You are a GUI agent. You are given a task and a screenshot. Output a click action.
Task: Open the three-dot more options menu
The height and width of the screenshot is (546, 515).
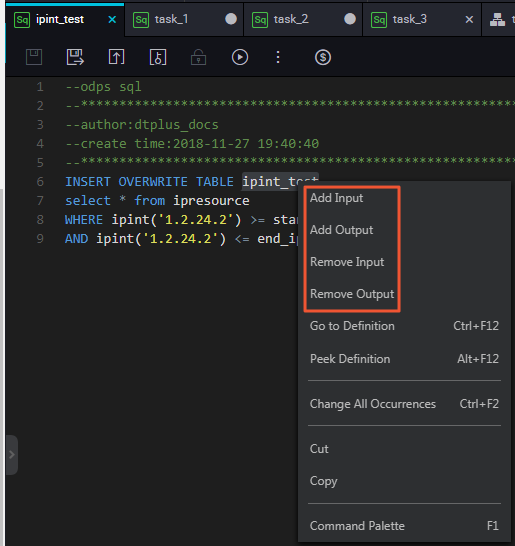(278, 57)
